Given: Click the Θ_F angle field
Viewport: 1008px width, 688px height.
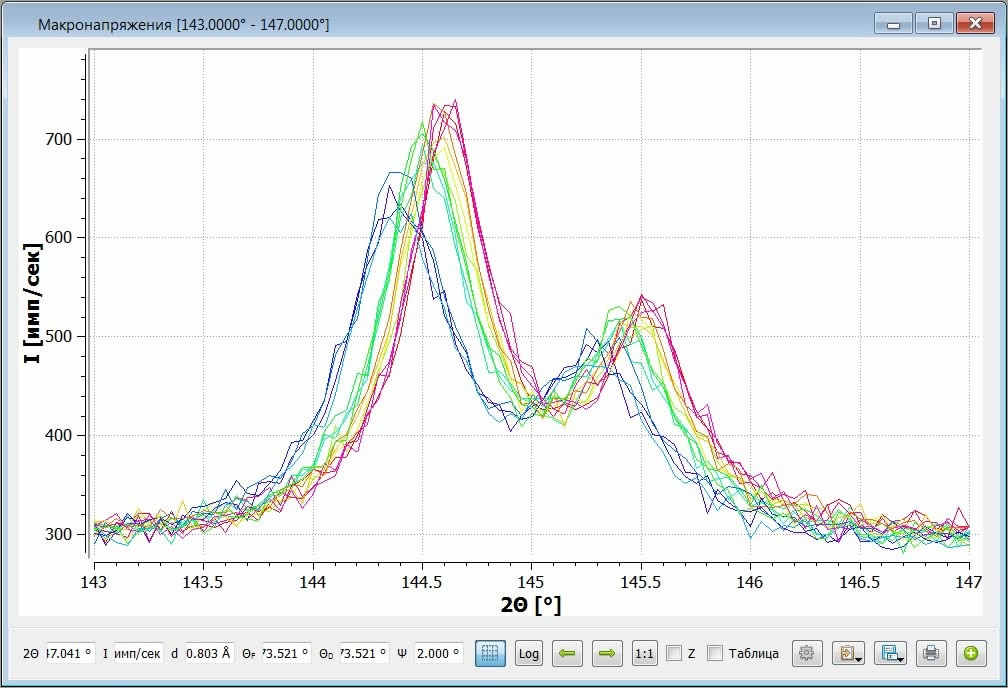Looking at the screenshot, I should pyautogui.click(x=286, y=654).
